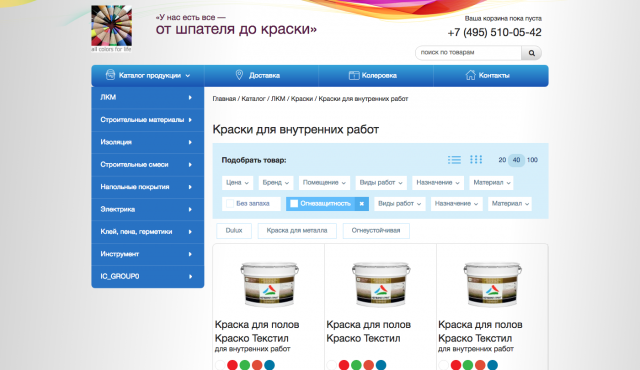Switch to list view icon
640x370 pixels.
pyautogui.click(x=454, y=160)
